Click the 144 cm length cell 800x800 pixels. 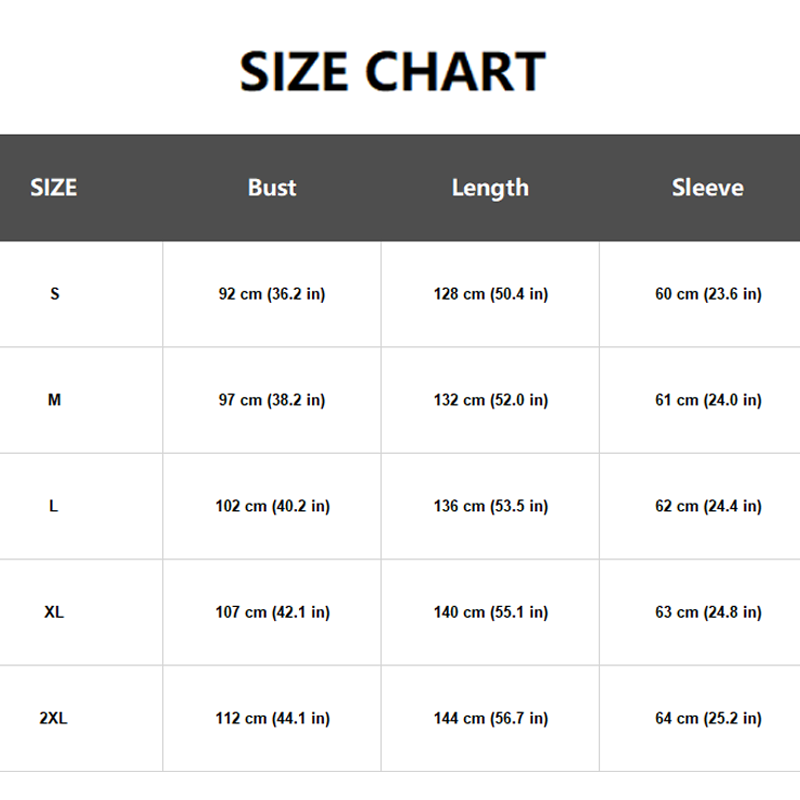coord(490,718)
